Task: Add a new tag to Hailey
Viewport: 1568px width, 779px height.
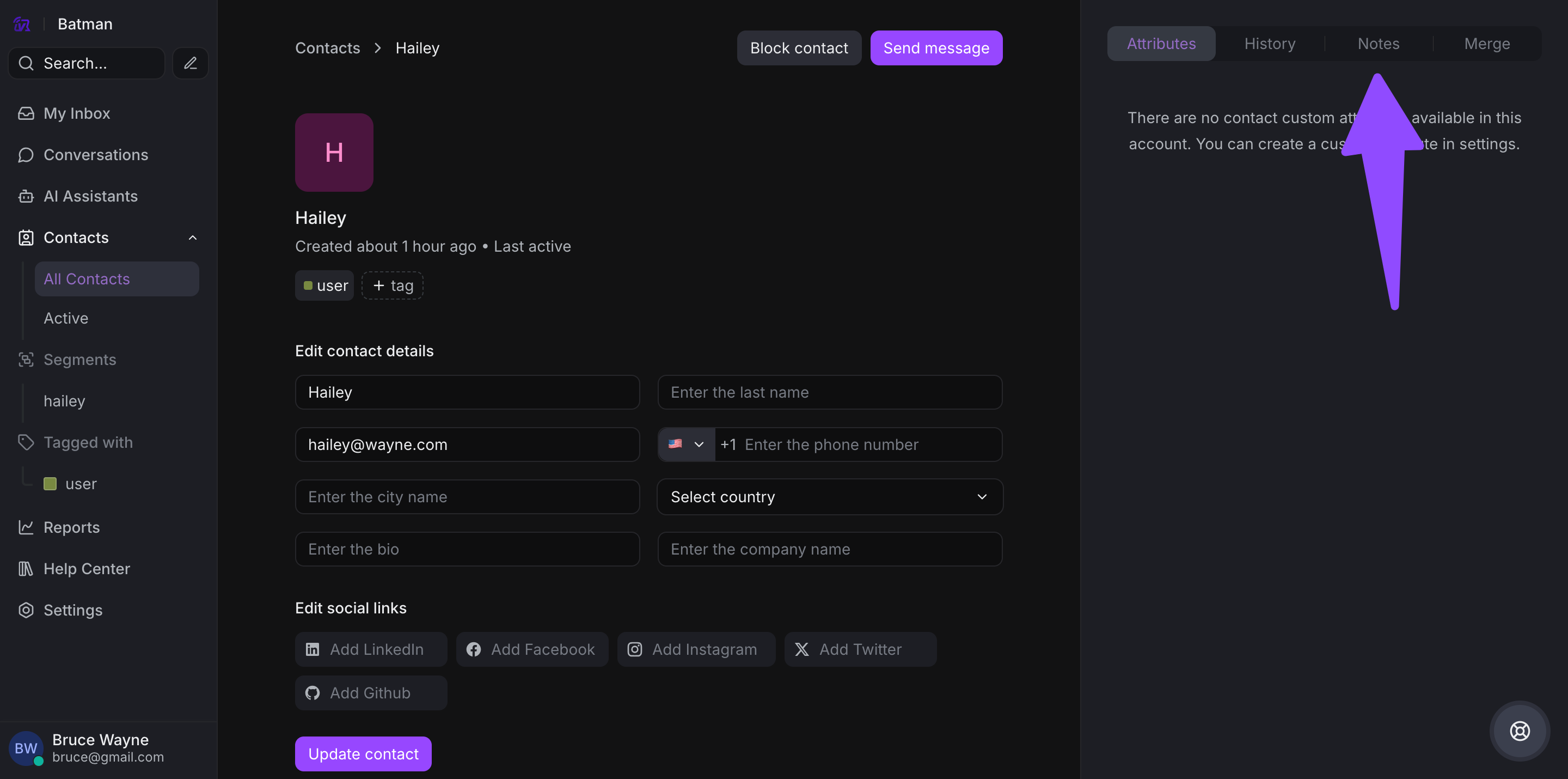Action: pyautogui.click(x=393, y=285)
